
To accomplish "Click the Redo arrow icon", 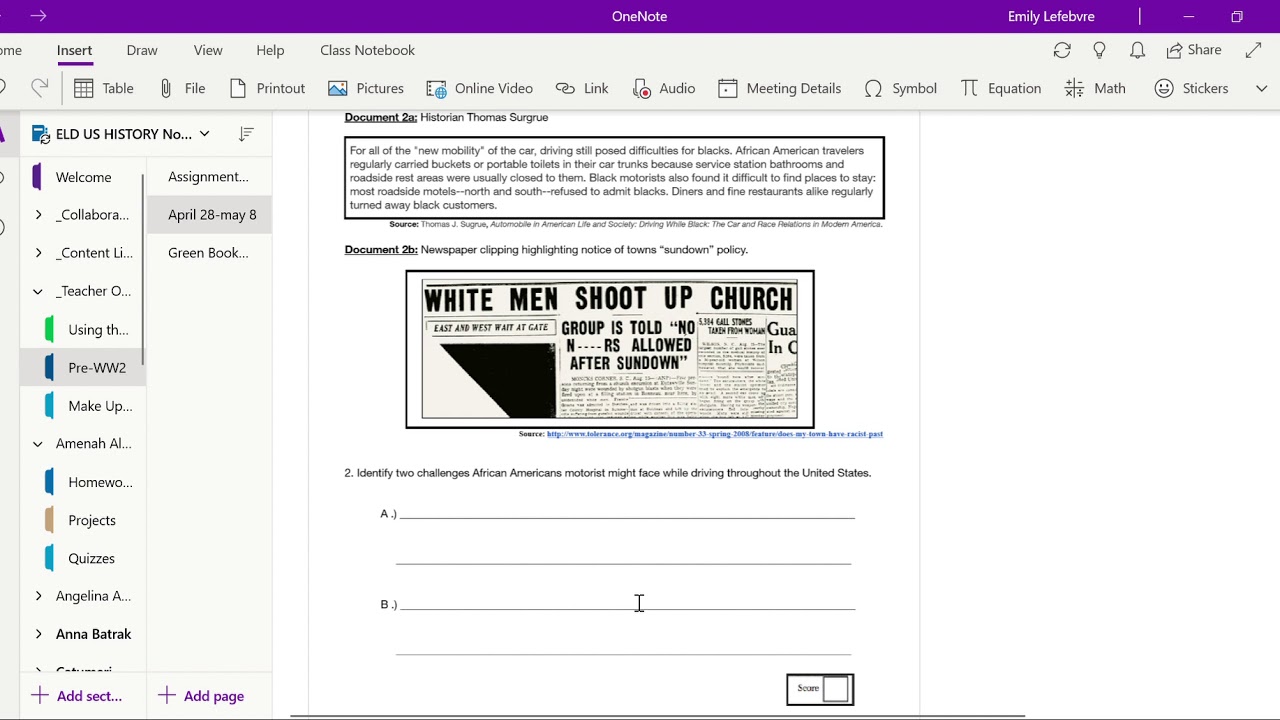I will tap(40, 88).
